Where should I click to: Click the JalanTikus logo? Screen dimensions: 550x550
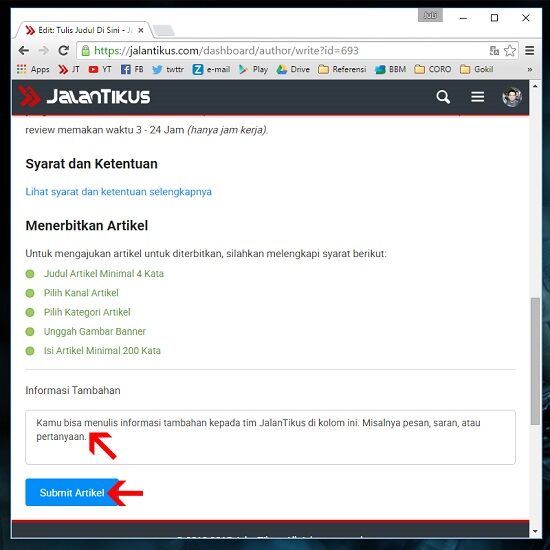(x=84, y=96)
